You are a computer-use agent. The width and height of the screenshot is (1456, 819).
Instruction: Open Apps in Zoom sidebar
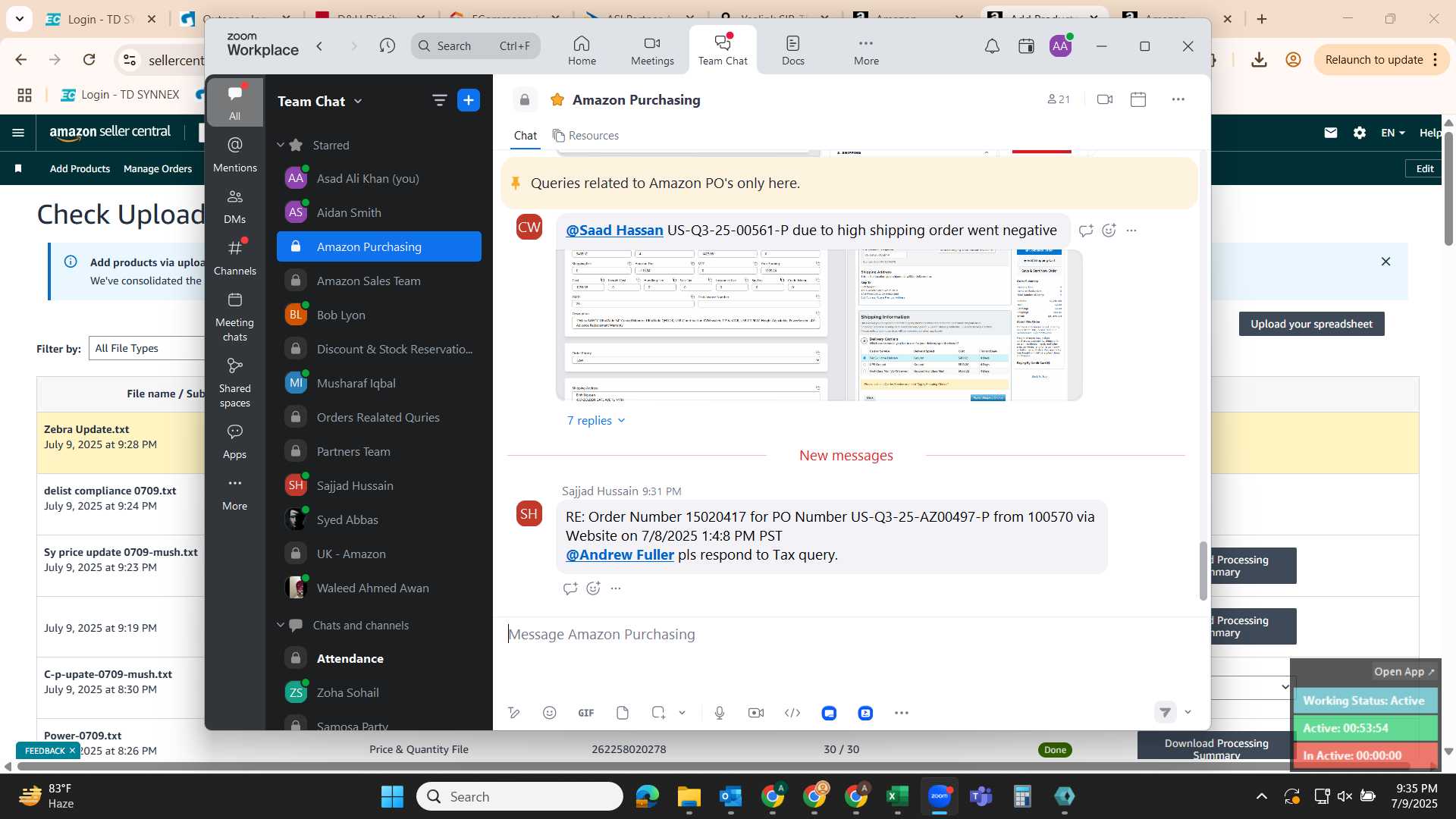pos(235,441)
